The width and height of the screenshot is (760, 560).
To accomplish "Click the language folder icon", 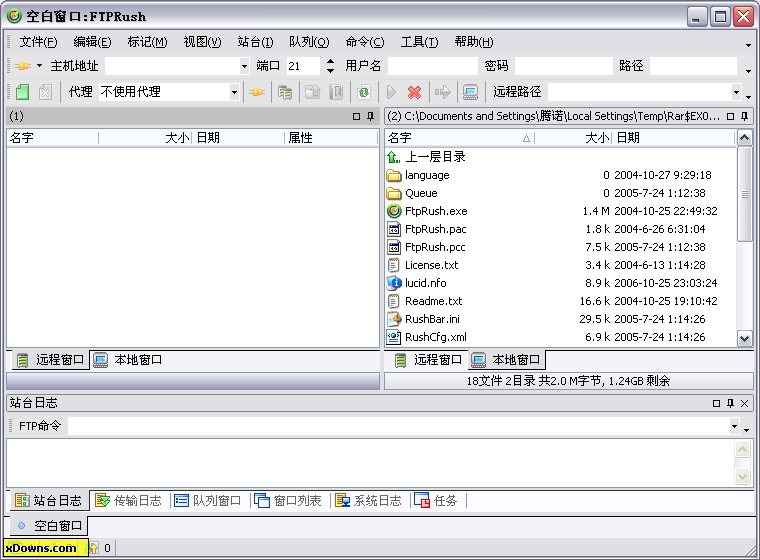I will point(394,175).
